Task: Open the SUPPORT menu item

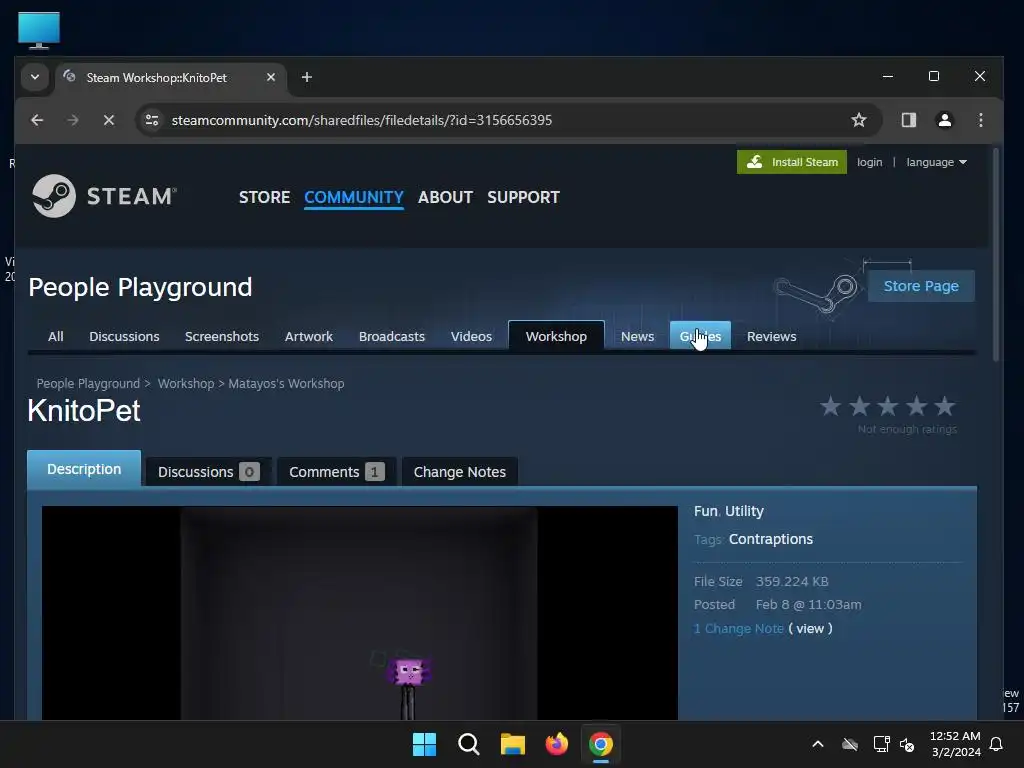Action: pyautogui.click(x=523, y=197)
